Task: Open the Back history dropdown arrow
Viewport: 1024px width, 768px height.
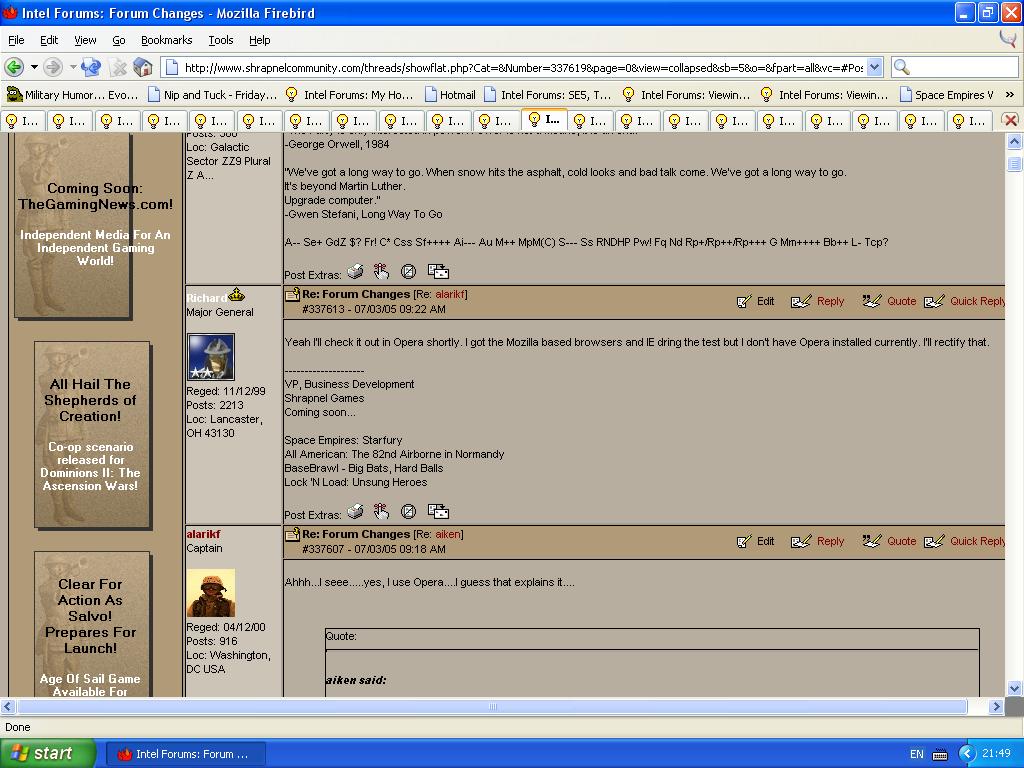Action: point(34,67)
